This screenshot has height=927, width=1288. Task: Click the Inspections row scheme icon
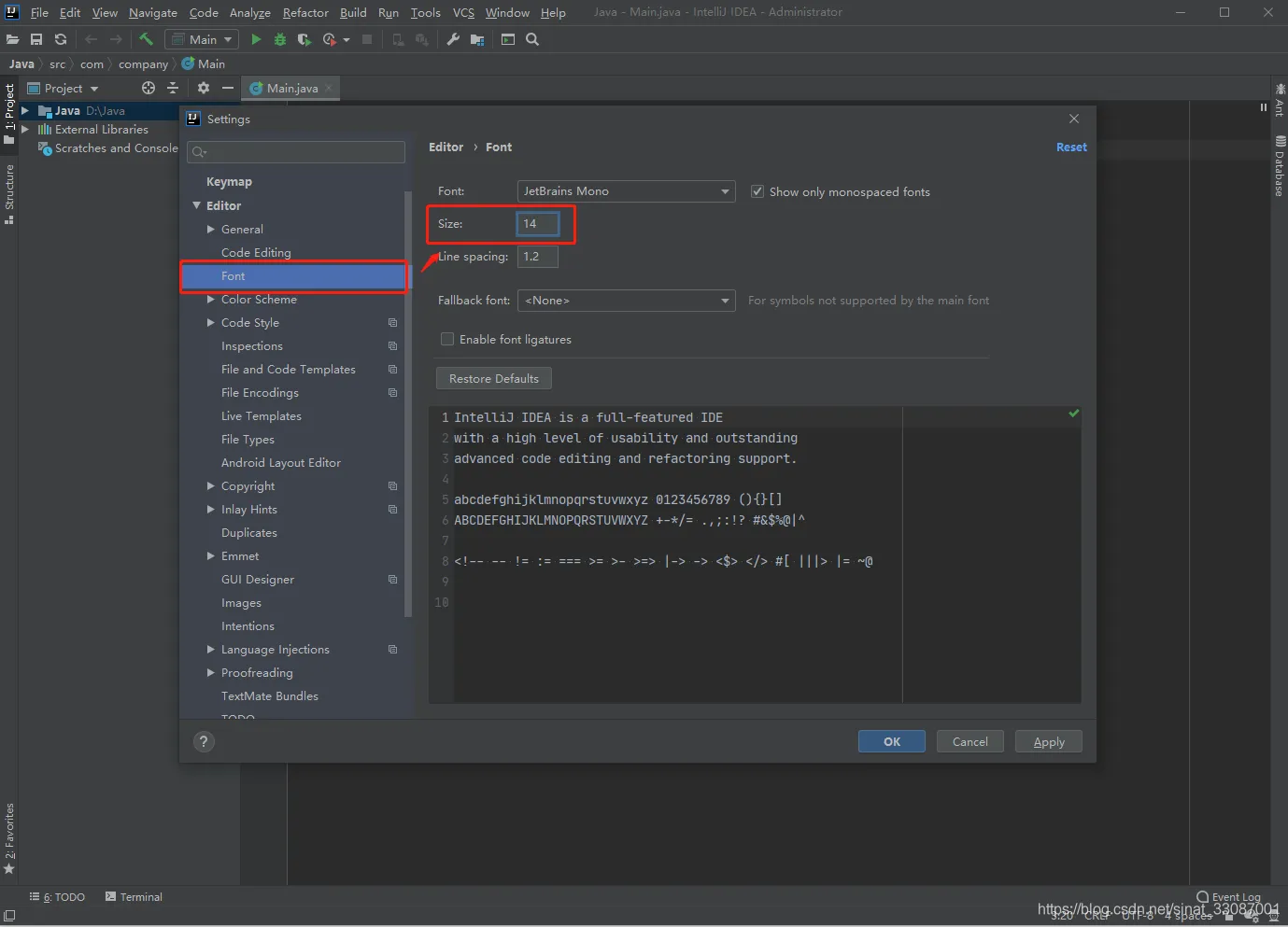point(392,346)
